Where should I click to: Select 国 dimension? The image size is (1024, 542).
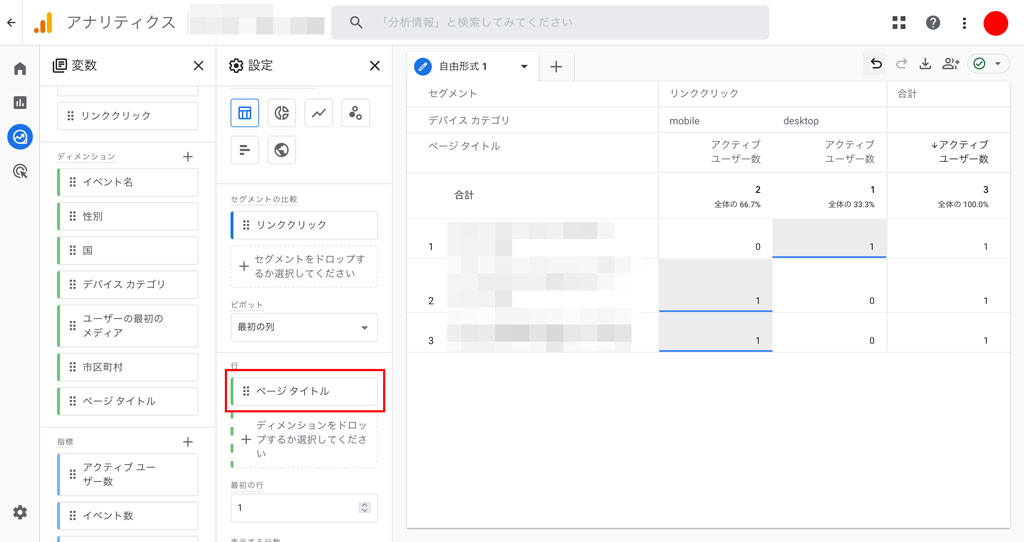[x=128, y=250]
